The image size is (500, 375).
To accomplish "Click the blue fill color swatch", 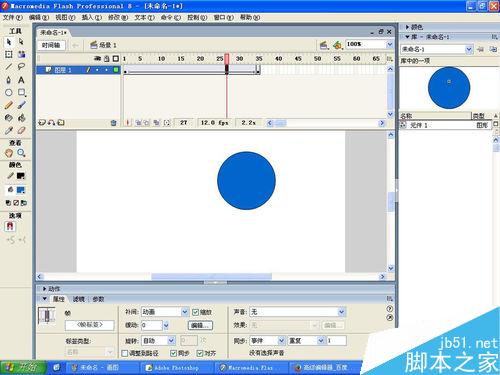I will 21,190.
